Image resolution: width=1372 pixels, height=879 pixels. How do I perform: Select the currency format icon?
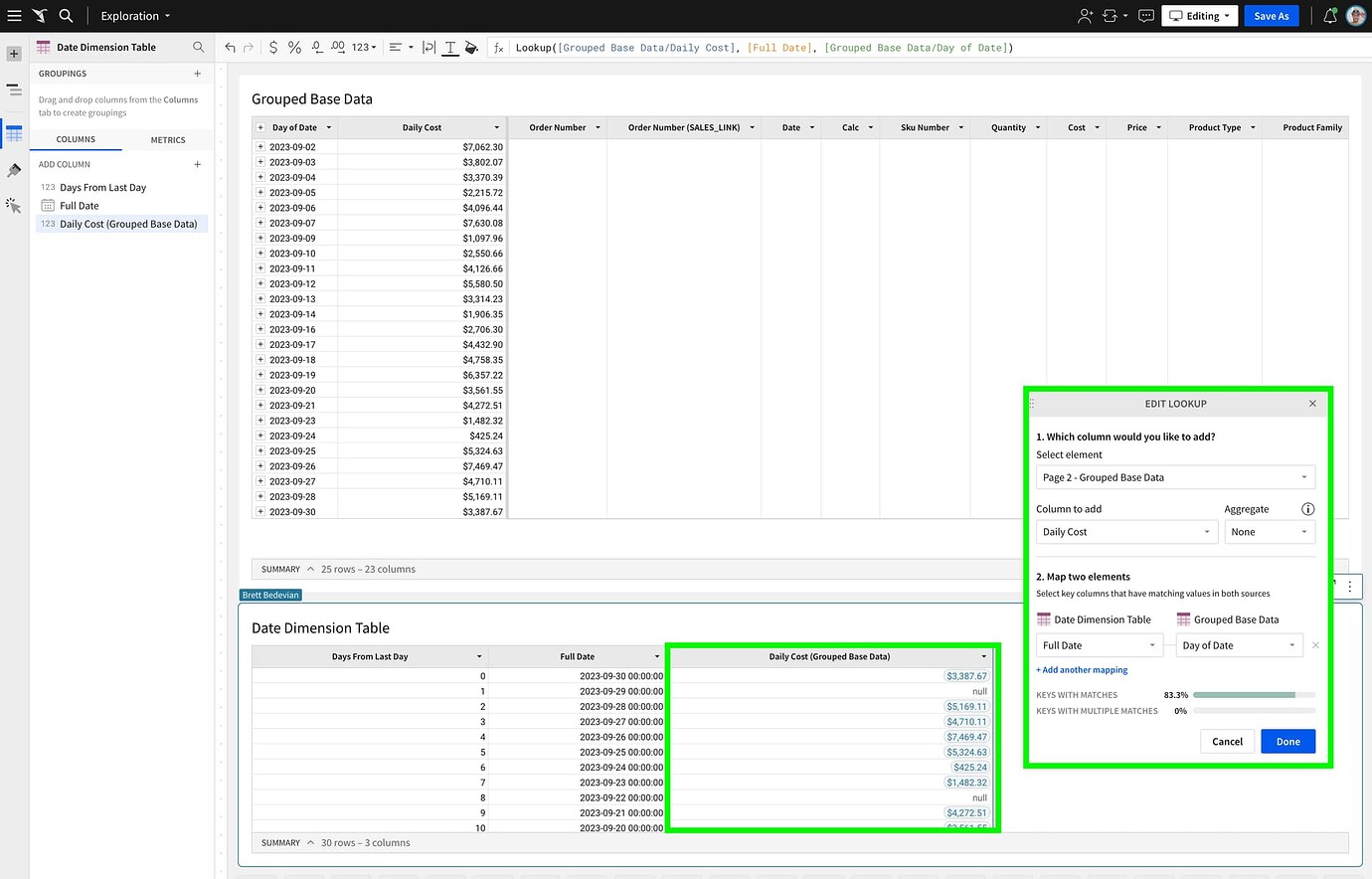tap(272, 47)
